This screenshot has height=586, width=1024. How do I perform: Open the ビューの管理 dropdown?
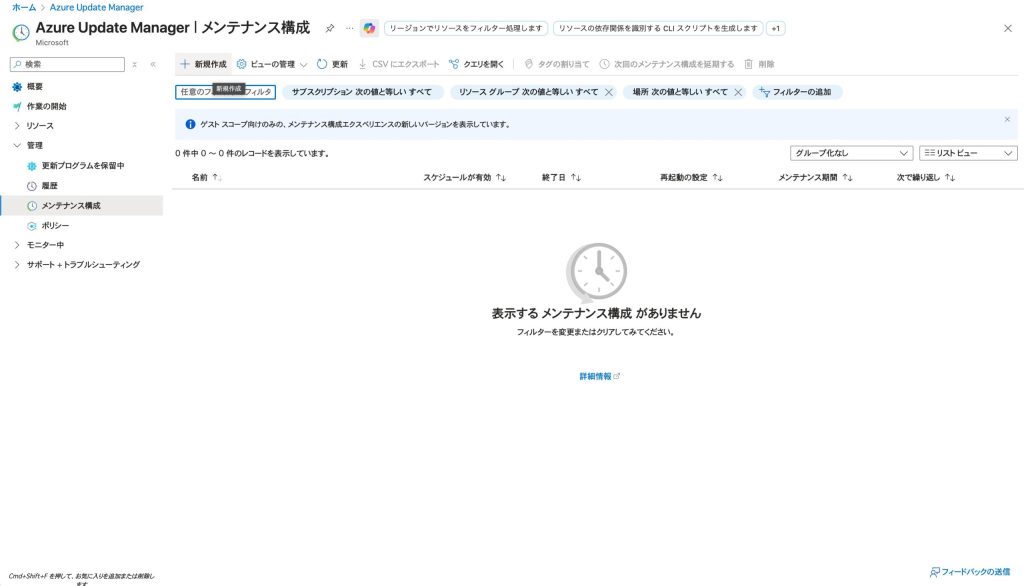[271, 64]
